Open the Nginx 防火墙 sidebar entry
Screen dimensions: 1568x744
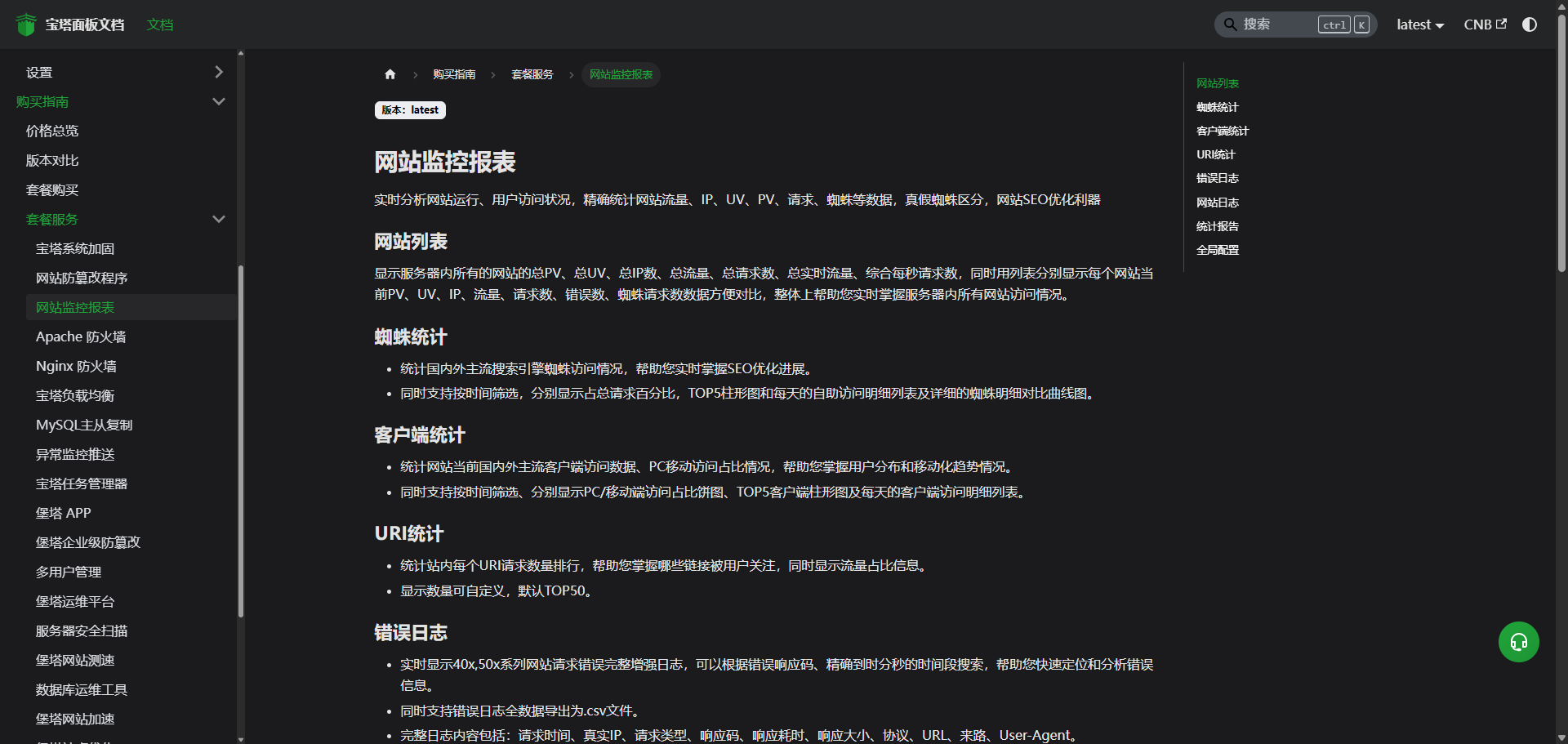[75, 366]
